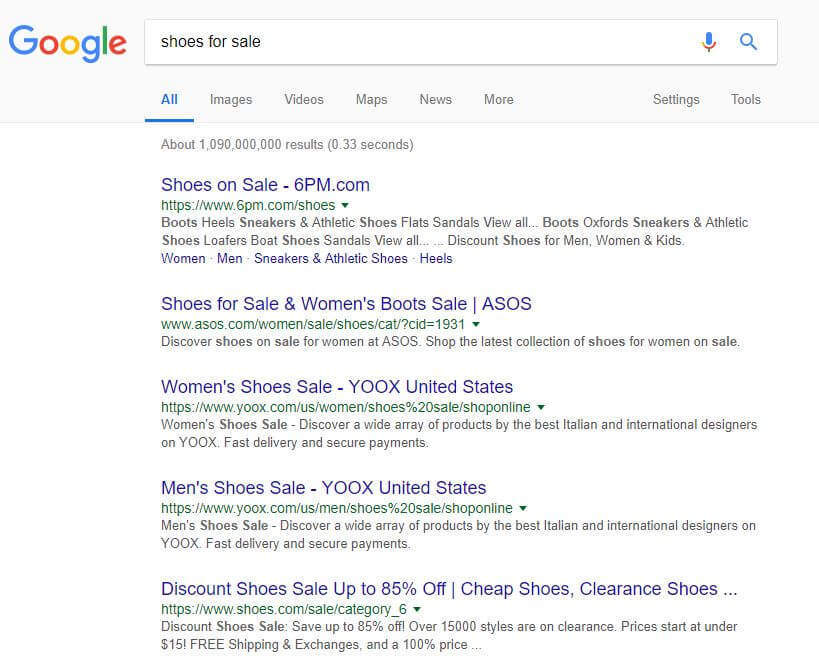Expand the arrow beside the yoox.com men URL
The height and width of the screenshot is (669, 819).
pyautogui.click(x=523, y=508)
